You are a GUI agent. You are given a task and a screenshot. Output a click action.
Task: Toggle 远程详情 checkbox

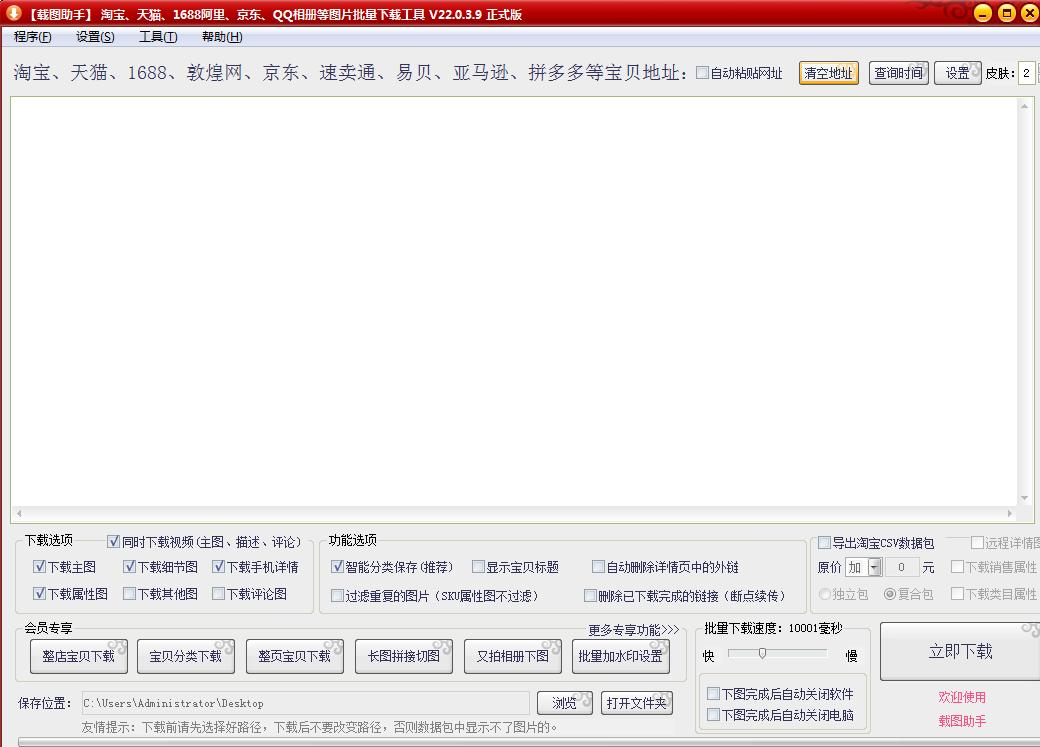pyautogui.click(x=977, y=543)
